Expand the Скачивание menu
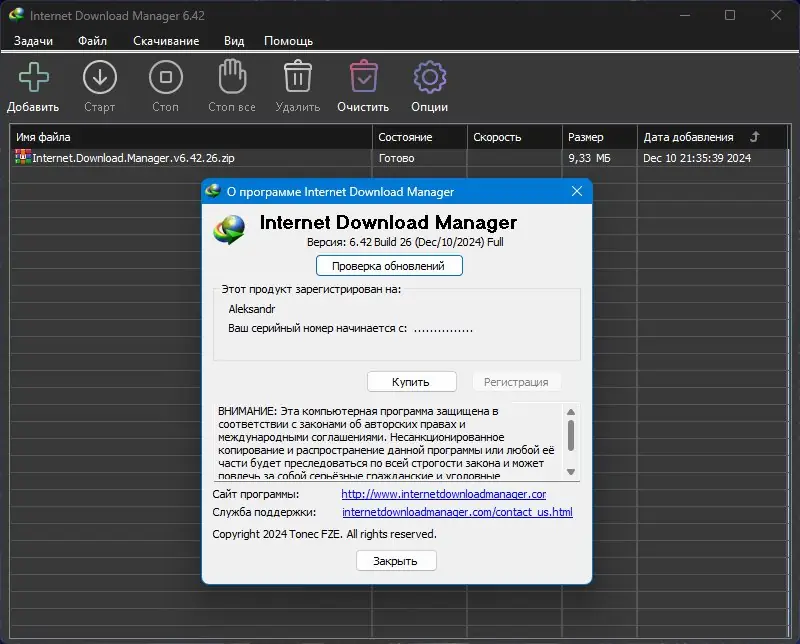800x644 pixels. tap(165, 41)
